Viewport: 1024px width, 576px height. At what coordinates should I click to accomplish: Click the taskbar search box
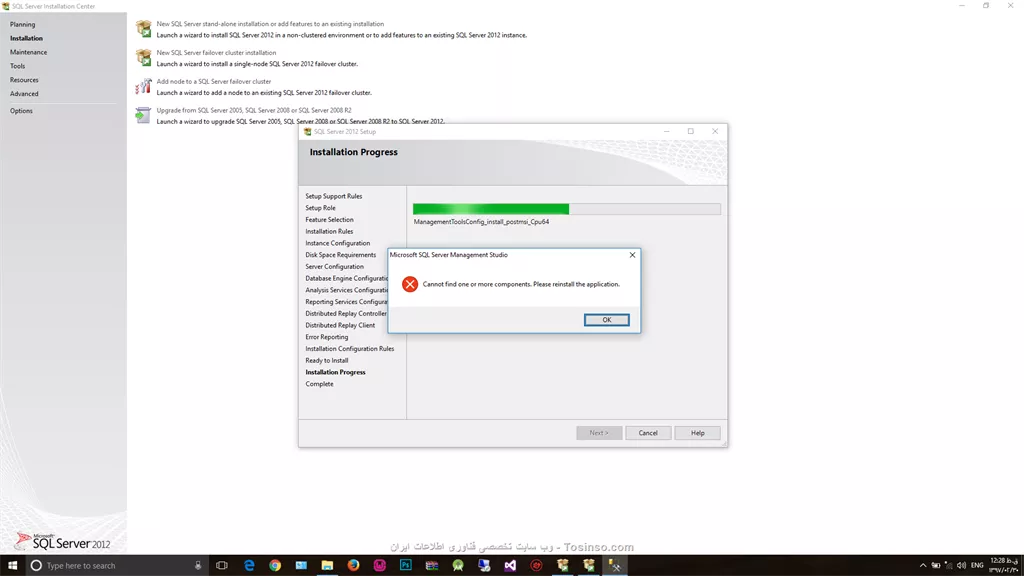116,566
